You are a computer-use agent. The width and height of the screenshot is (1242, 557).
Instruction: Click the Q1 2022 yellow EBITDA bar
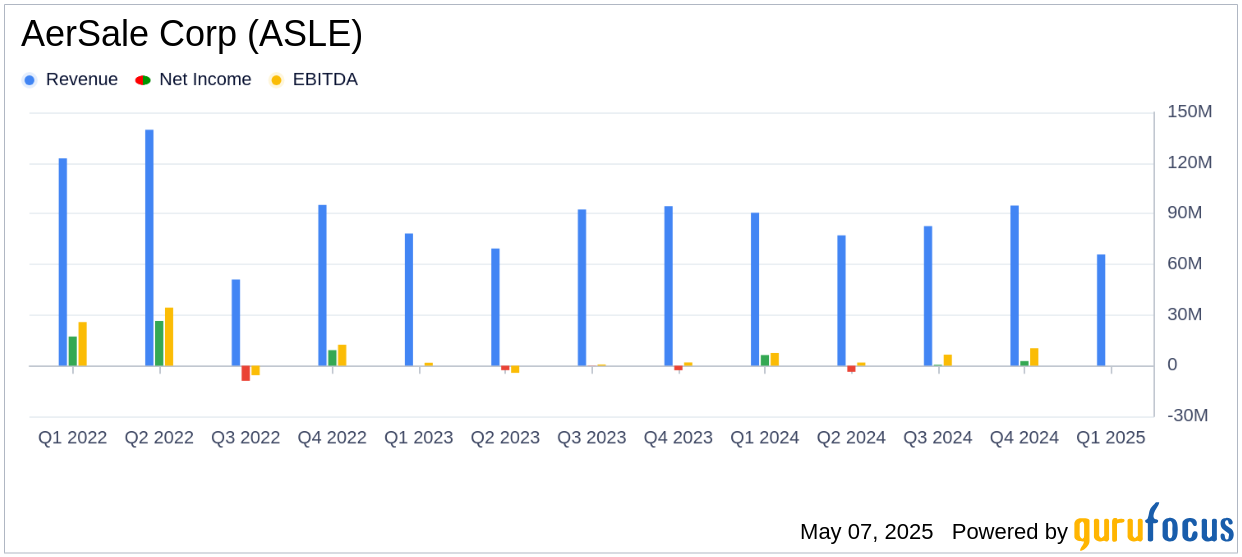click(83, 344)
